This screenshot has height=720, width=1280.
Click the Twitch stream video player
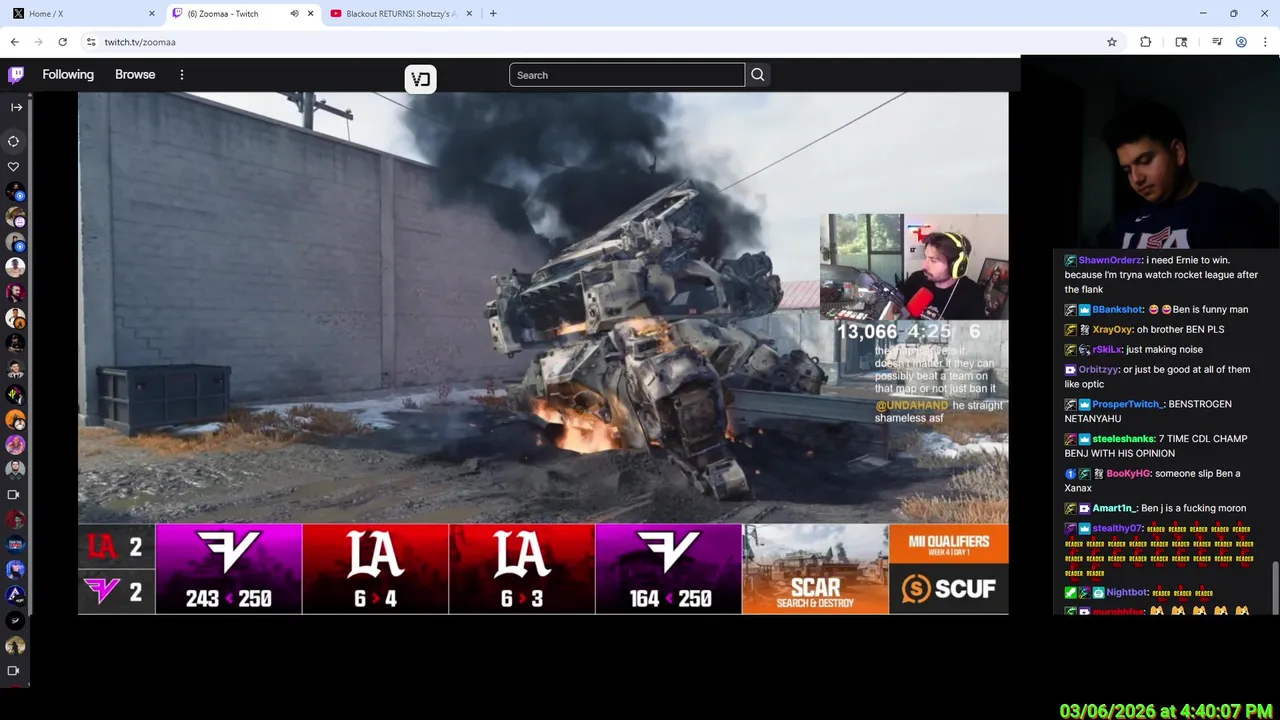543,353
